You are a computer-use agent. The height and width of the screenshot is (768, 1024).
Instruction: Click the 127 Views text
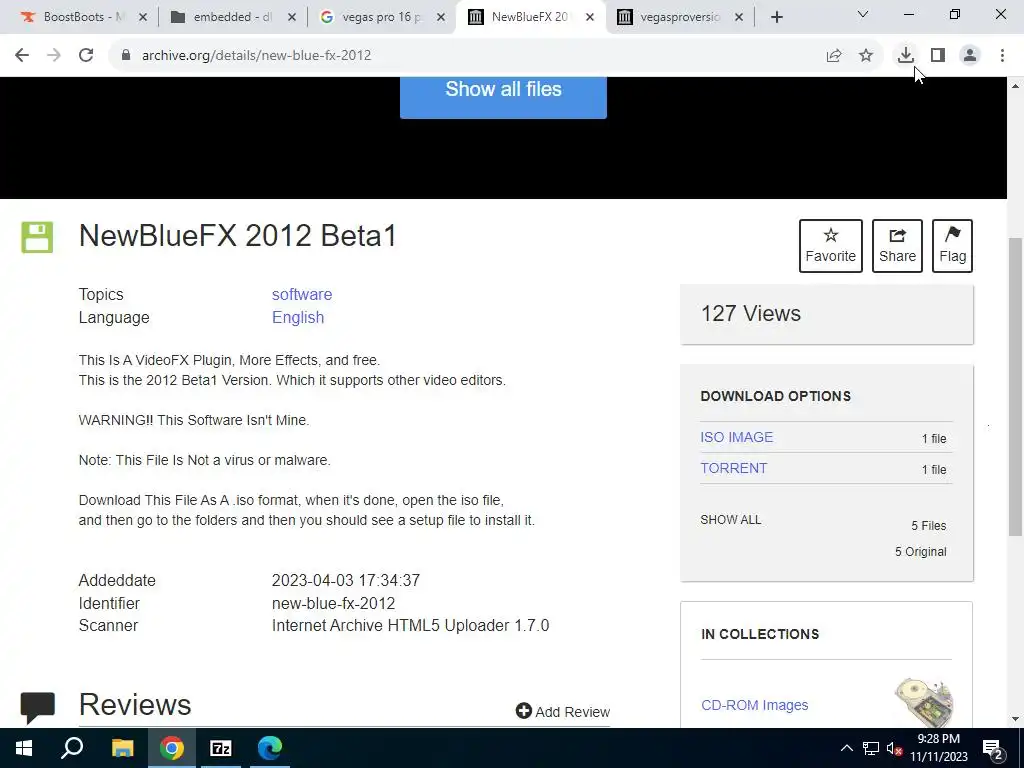750,313
